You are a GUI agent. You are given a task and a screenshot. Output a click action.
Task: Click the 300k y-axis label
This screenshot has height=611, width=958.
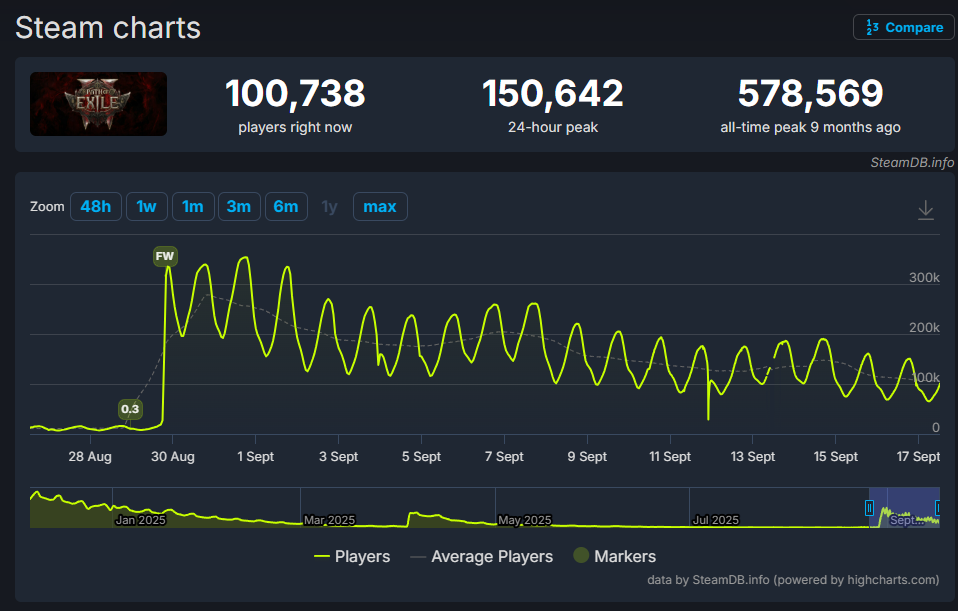(924, 277)
